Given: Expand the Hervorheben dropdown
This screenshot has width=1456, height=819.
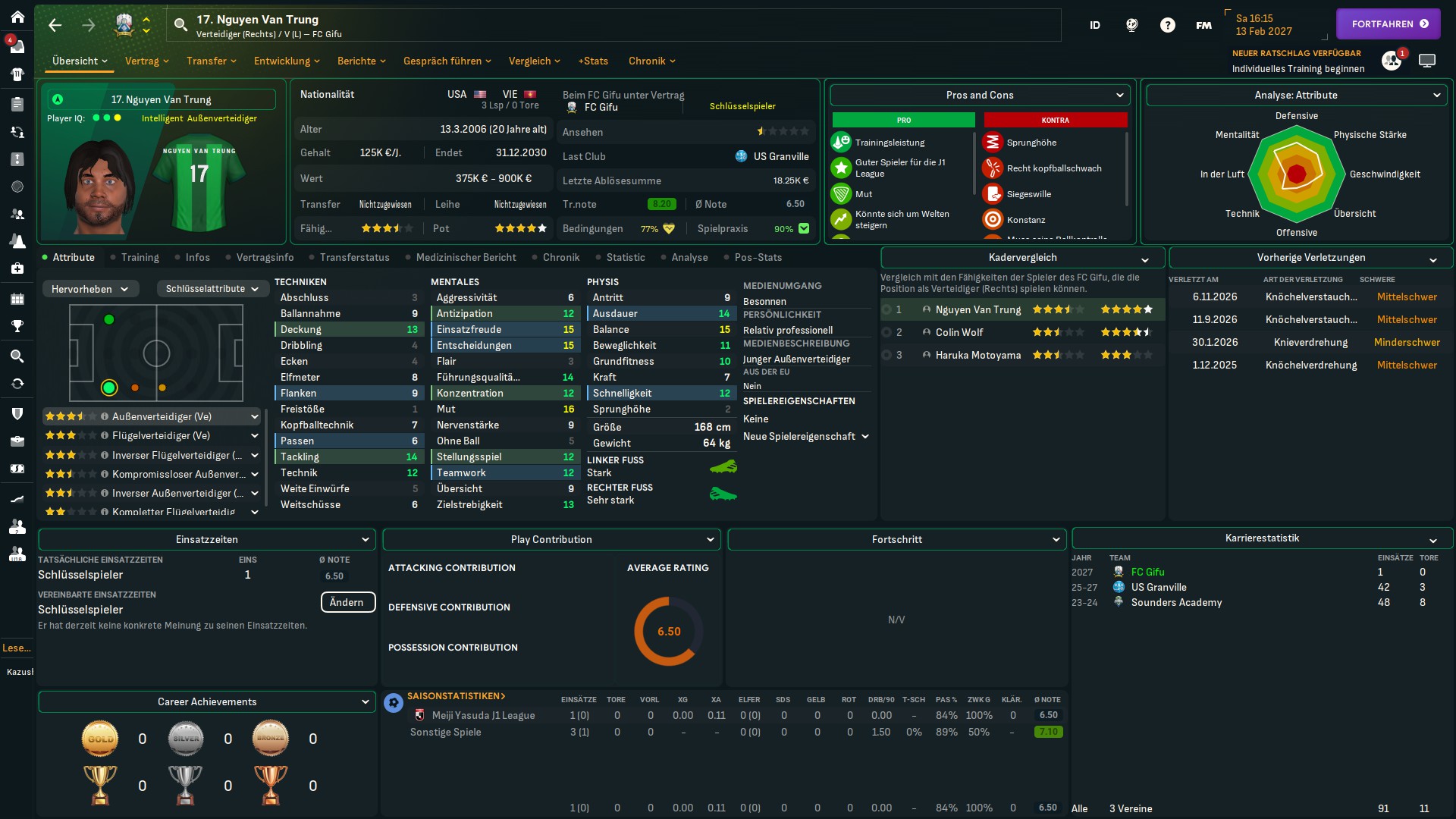Looking at the screenshot, I should pos(89,289).
